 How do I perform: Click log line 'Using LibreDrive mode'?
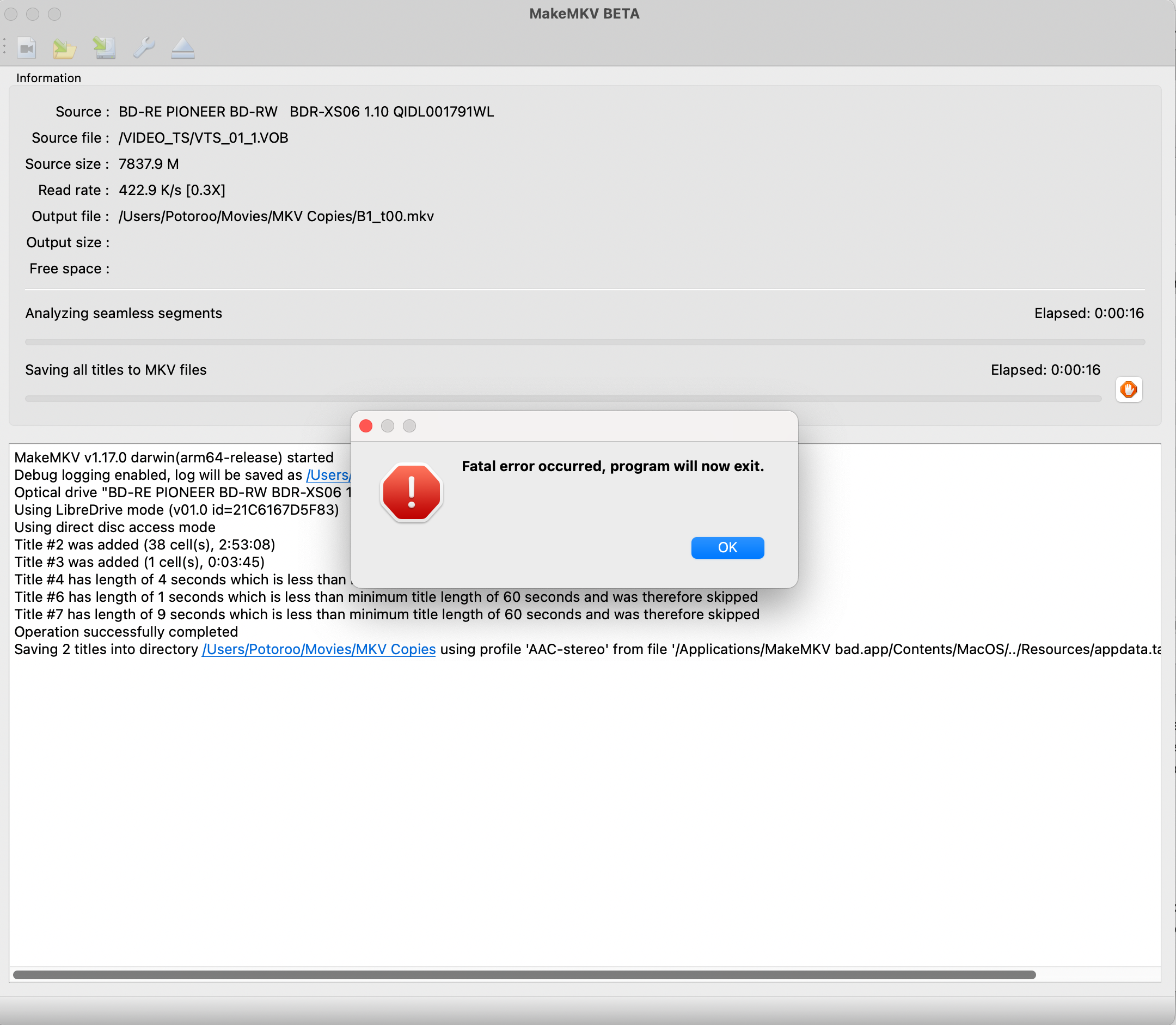tap(176, 510)
